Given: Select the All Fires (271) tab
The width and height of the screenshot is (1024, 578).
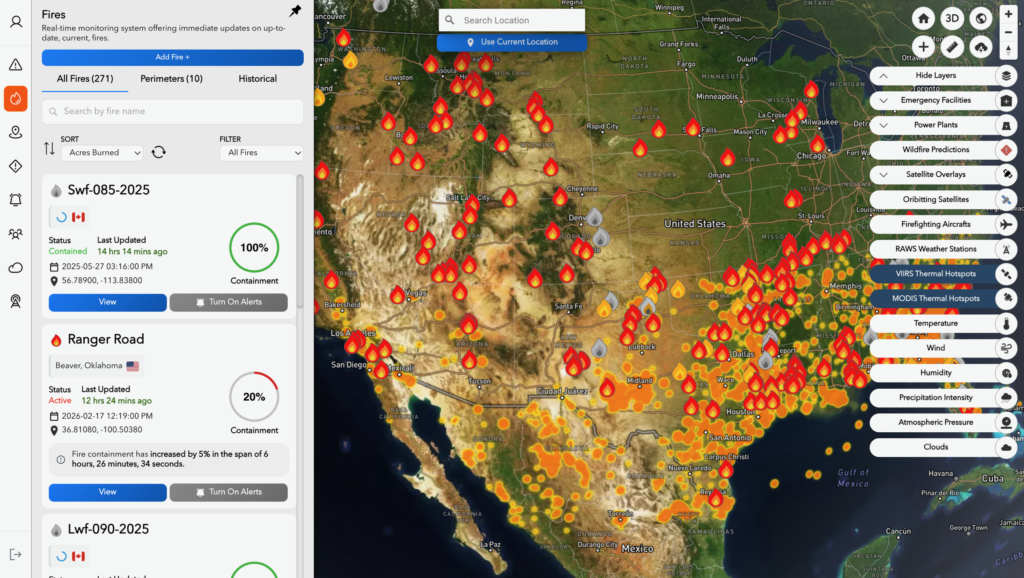Looking at the screenshot, I should coord(85,78).
